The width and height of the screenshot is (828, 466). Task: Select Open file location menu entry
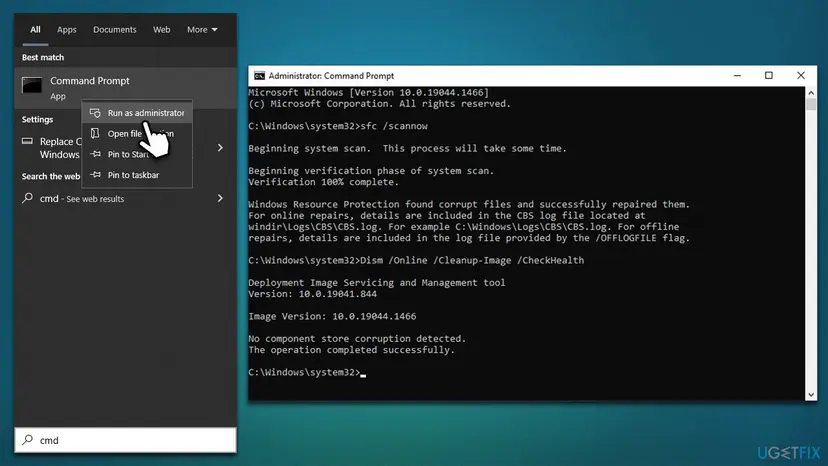coord(137,134)
